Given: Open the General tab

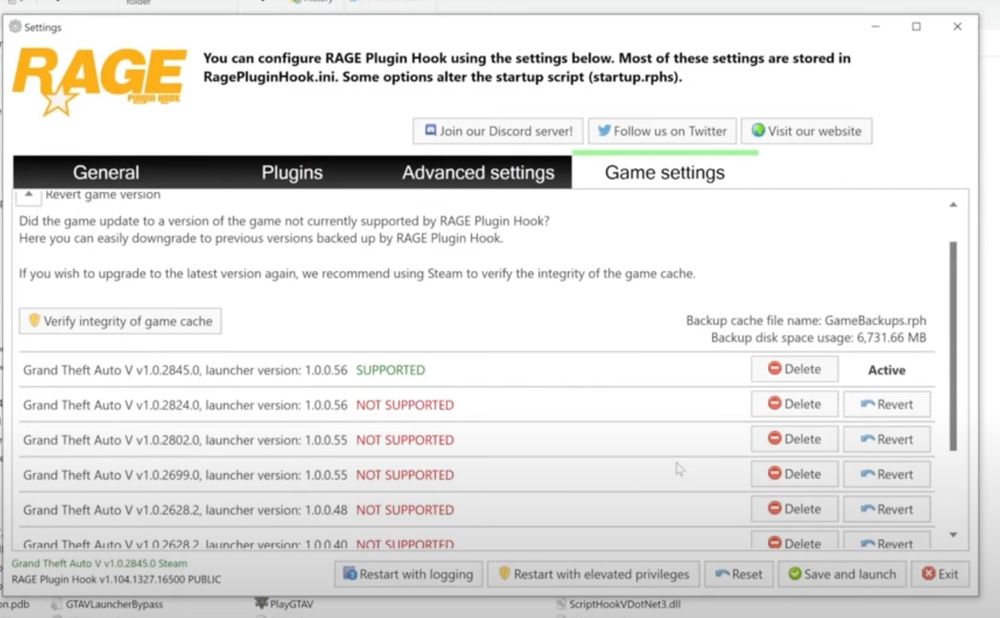Looking at the screenshot, I should click(x=106, y=172).
